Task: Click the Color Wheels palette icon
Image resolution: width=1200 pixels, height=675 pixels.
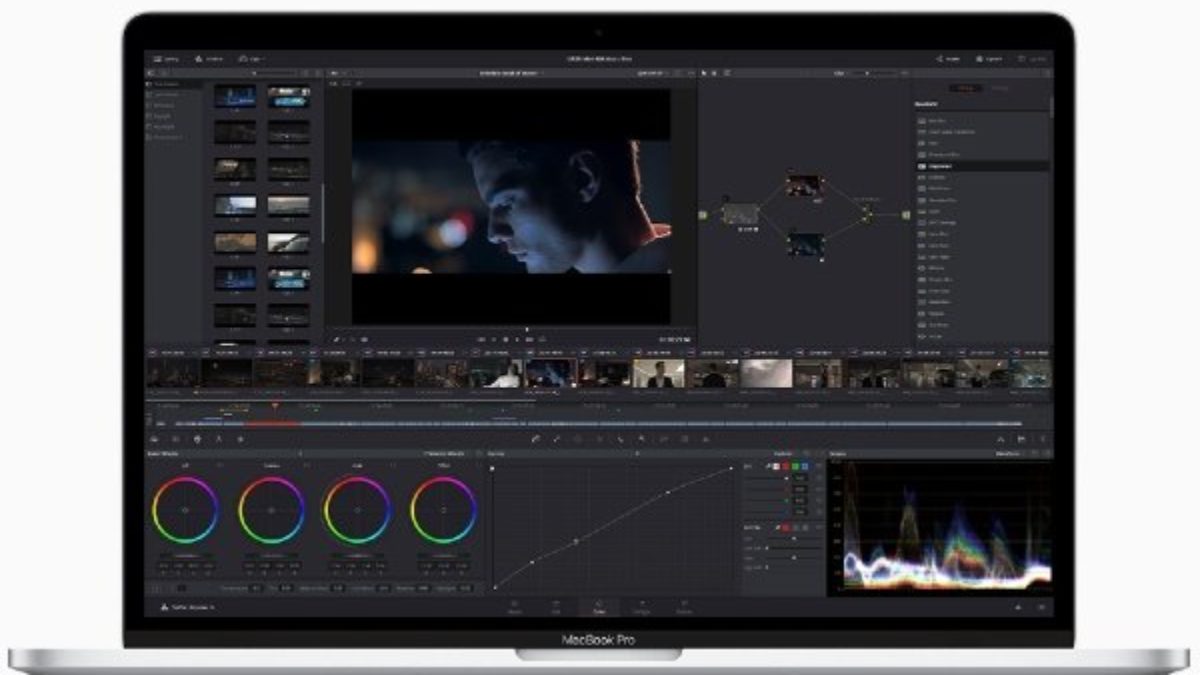Action: tap(197, 439)
